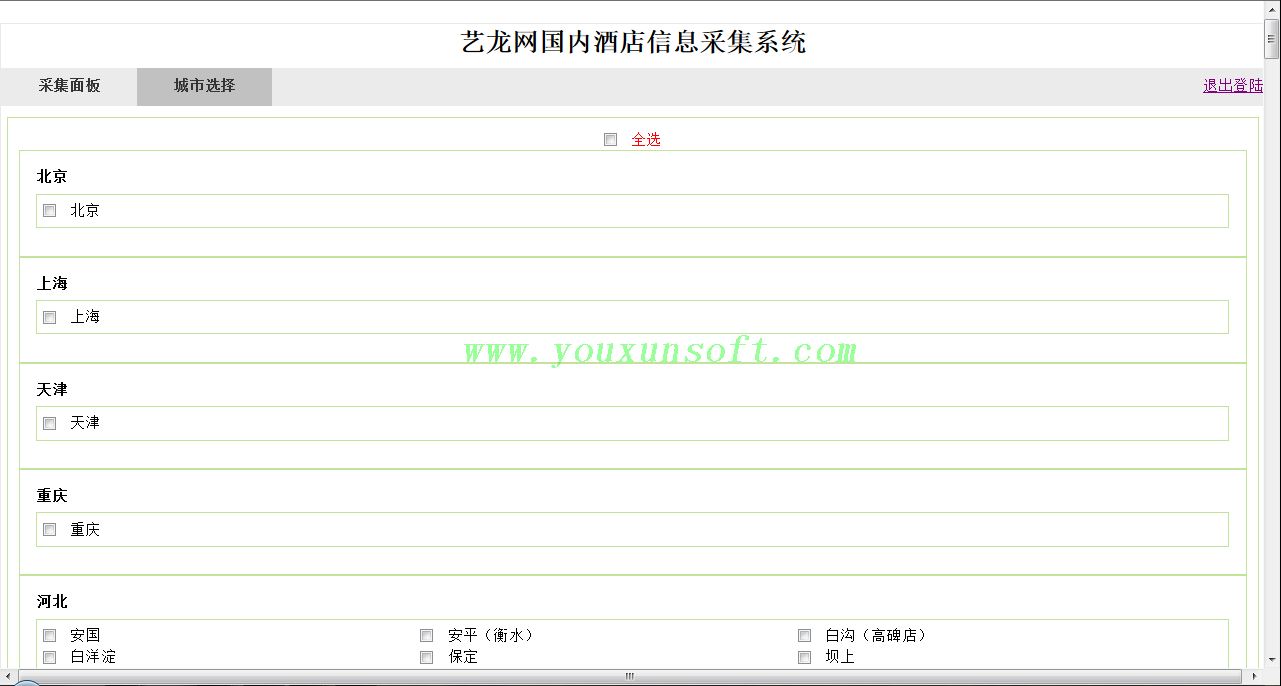The image size is (1281, 686).
Task: Switch to the 城市选择 tab
Action: [204, 86]
